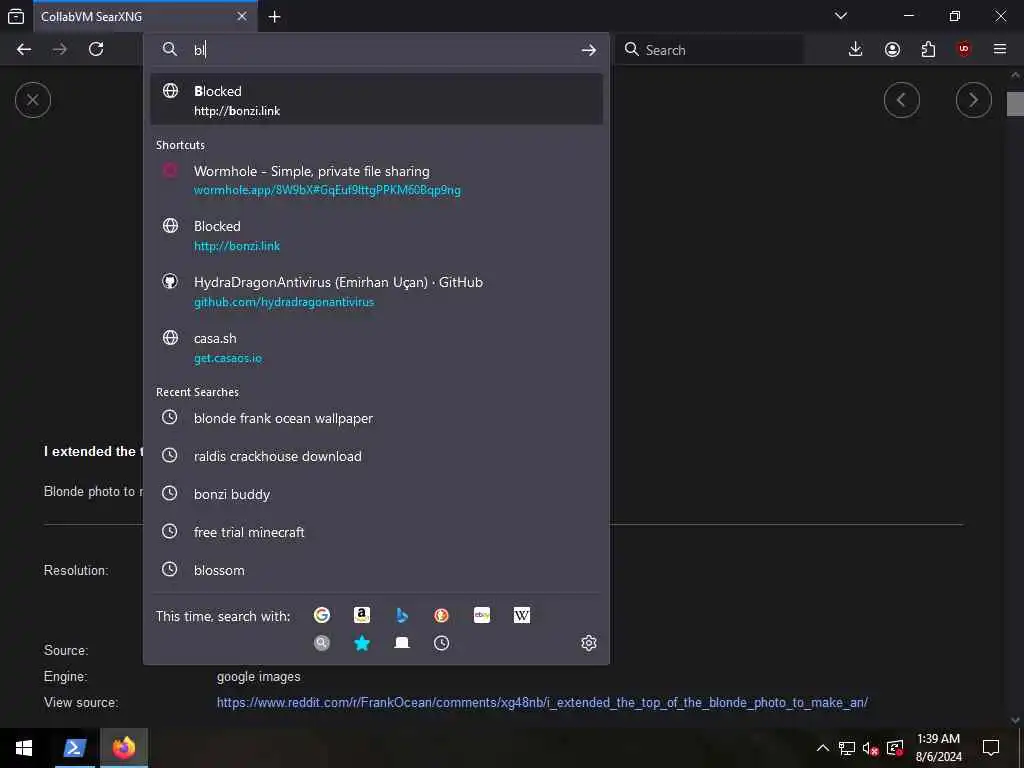Search in open Tabs icon
This screenshot has width=1024, height=768.
coord(402,643)
